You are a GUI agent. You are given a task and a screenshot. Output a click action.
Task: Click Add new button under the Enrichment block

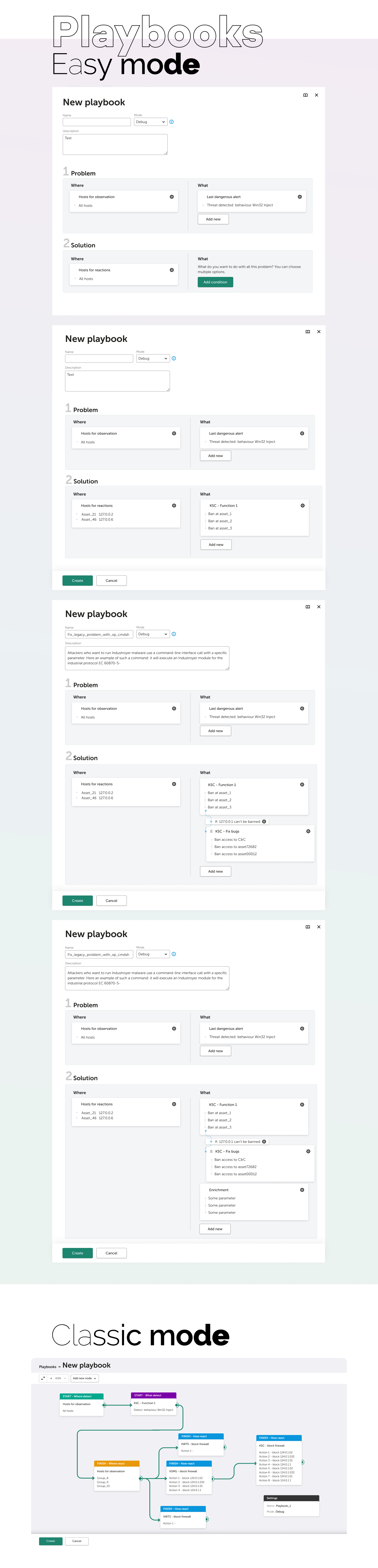(x=215, y=1228)
